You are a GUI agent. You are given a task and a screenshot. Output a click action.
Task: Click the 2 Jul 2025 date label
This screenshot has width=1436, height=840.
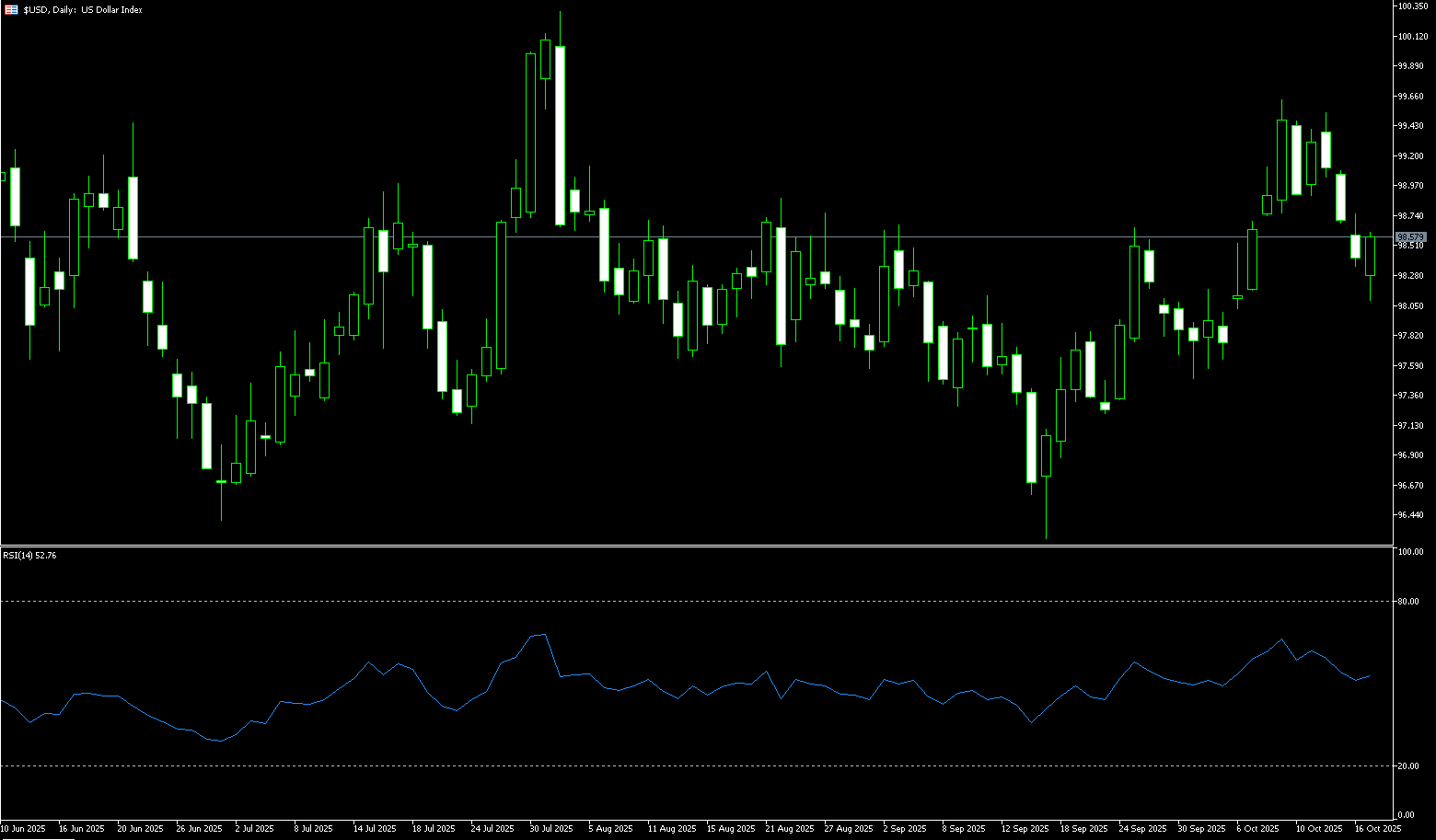tap(254, 829)
